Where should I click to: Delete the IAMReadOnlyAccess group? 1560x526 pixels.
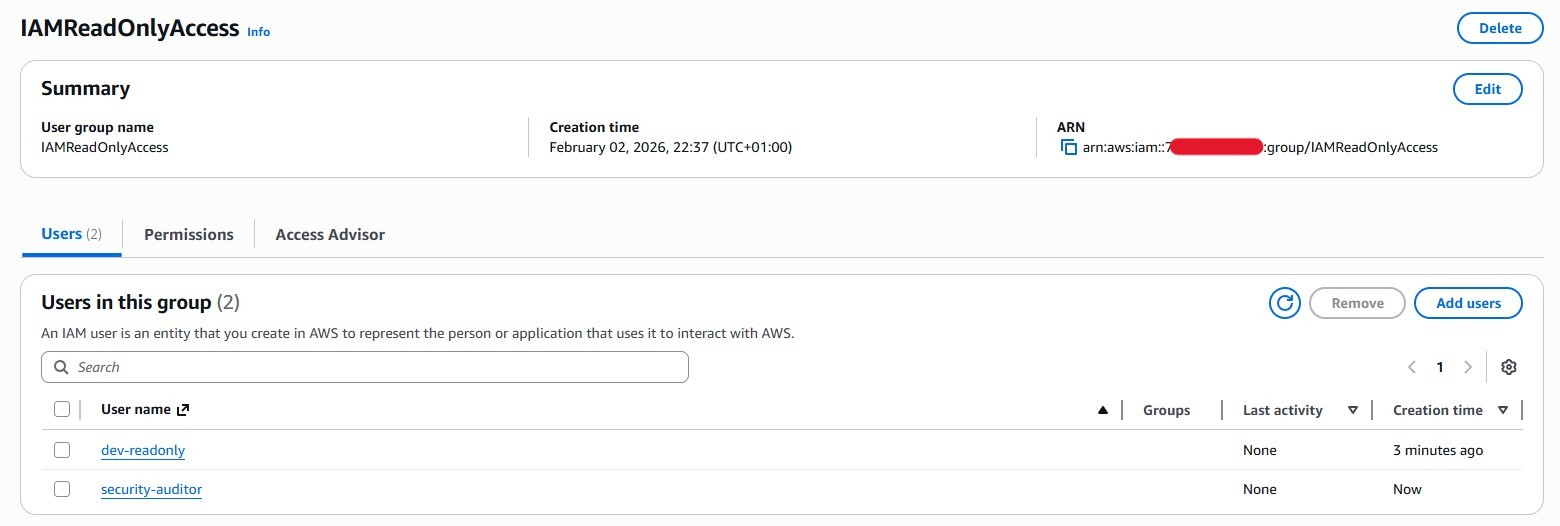[x=1500, y=28]
